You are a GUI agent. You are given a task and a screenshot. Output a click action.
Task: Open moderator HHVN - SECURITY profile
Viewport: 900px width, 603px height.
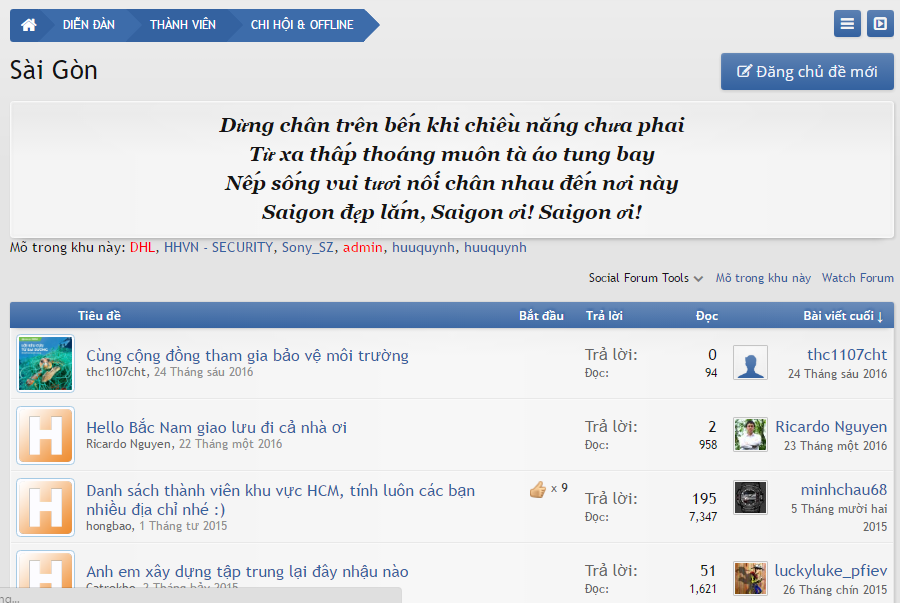(218, 247)
